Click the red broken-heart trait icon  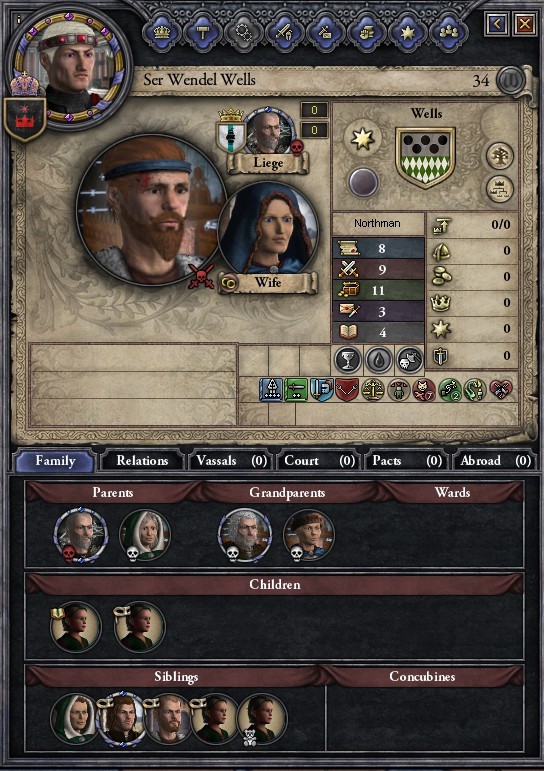pyautogui.click(x=501, y=389)
